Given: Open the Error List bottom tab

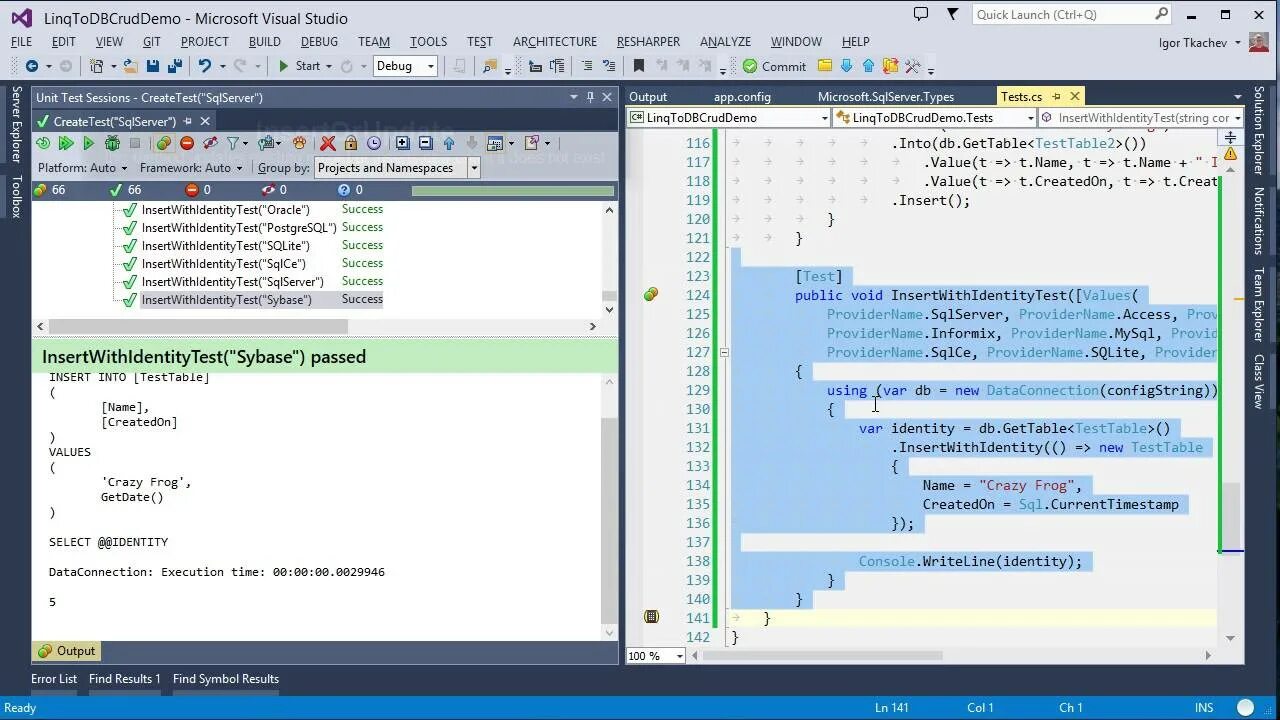Looking at the screenshot, I should (x=54, y=678).
